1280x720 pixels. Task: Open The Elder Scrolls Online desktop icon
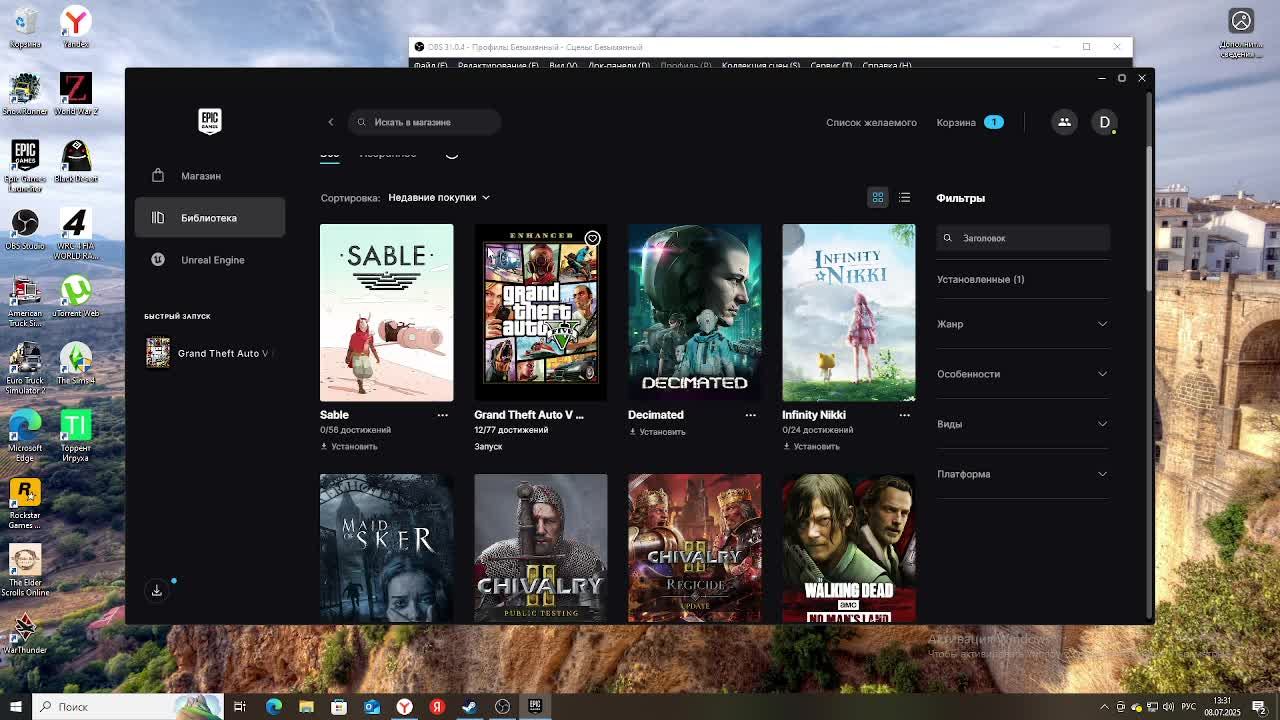point(25,571)
